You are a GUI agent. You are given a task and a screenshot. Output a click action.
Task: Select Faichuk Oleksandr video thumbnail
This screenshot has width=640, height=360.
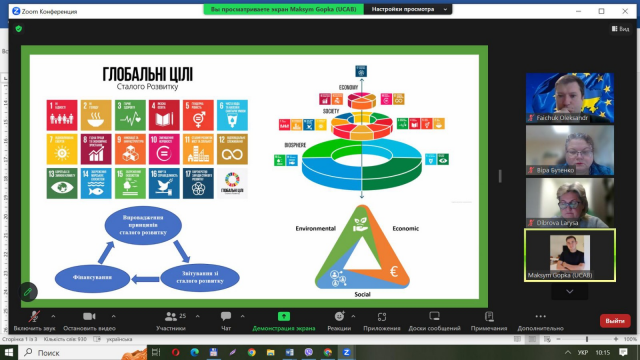(570, 98)
